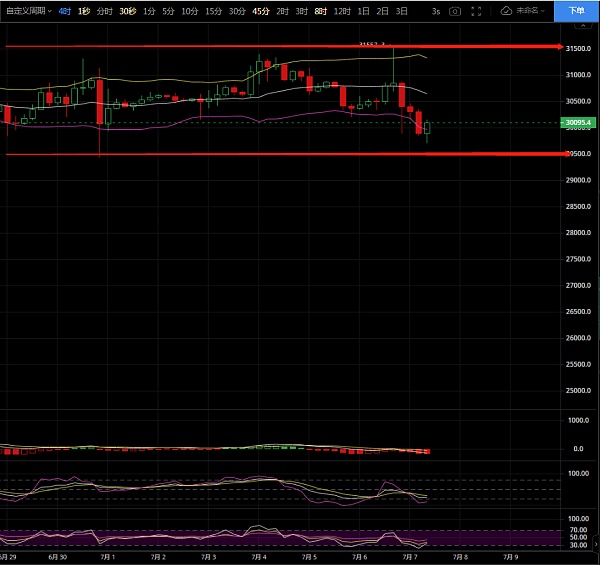Viewport: 600px width, 565px height.
Task: Click the fullscreen expand icon
Action: coord(478,10)
